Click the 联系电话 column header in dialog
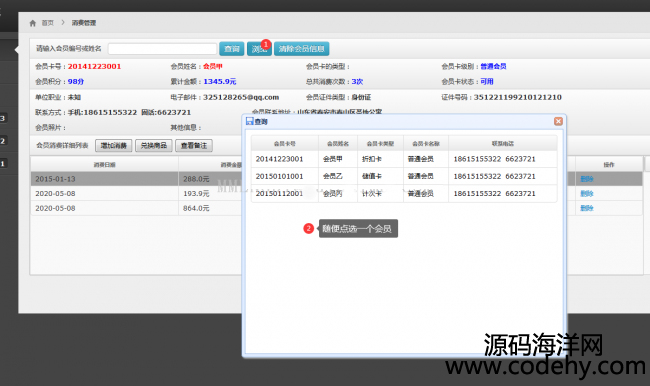This screenshot has width=650, height=386. point(503,144)
